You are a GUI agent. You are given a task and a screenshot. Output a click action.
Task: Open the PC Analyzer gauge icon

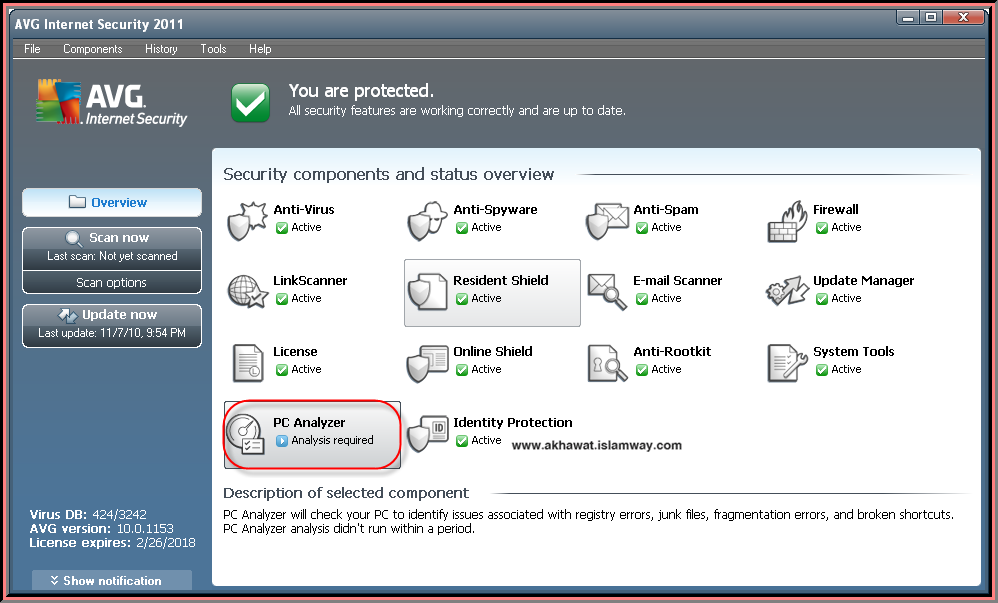click(245, 434)
